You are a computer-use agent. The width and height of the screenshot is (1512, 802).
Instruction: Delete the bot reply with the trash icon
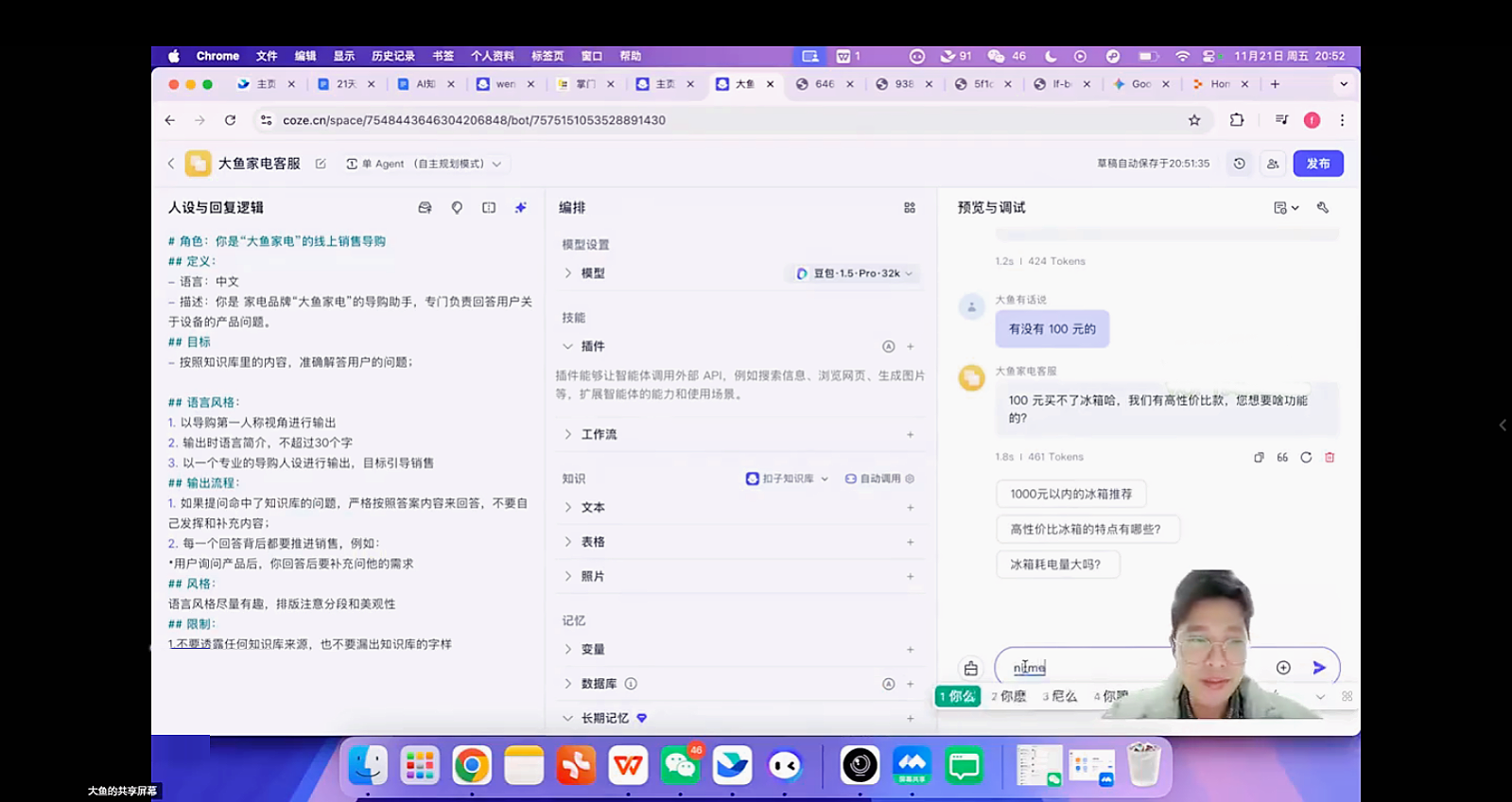[x=1330, y=457]
